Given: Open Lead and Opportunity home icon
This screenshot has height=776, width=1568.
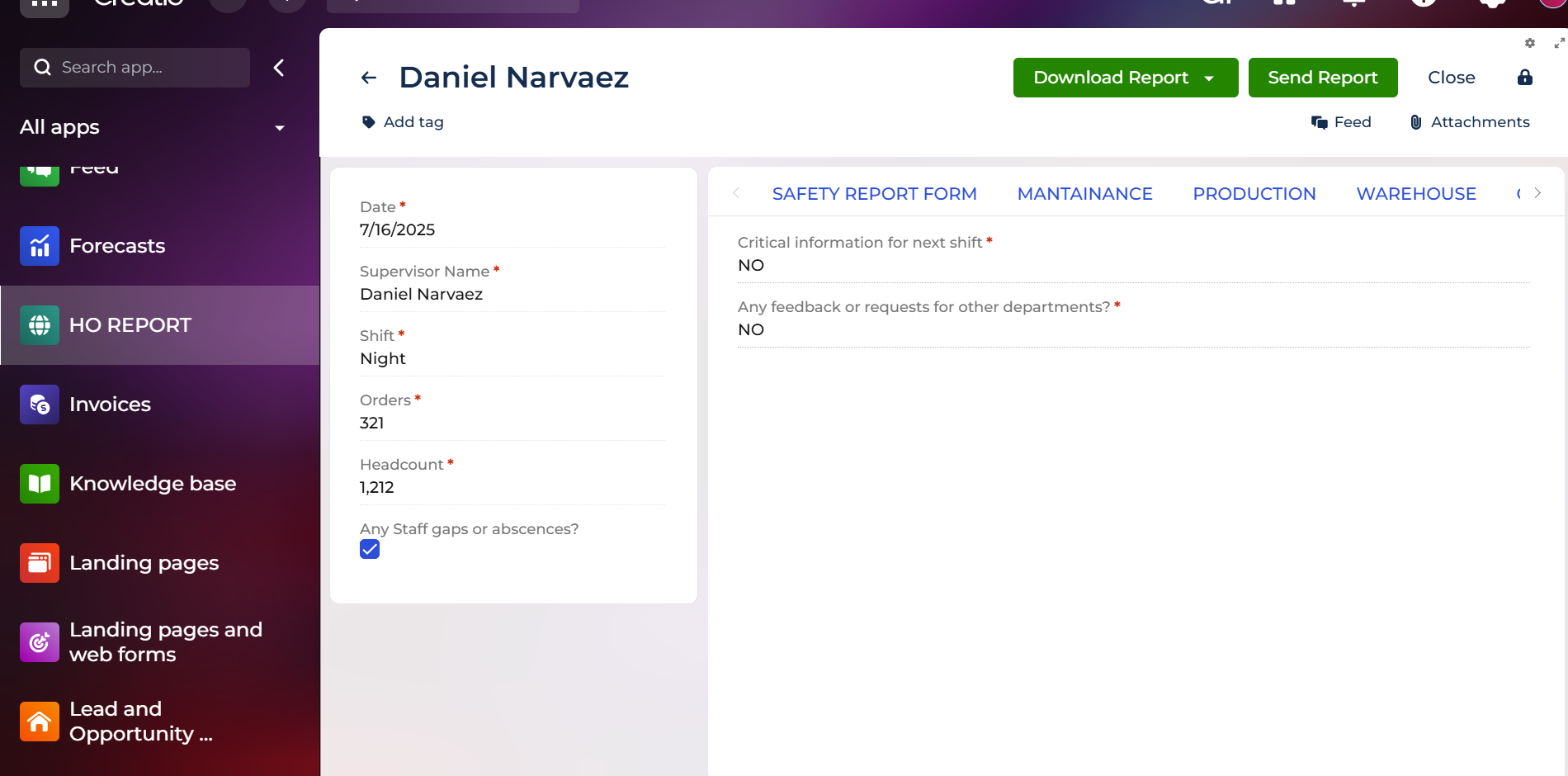Looking at the screenshot, I should coord(40,722).
